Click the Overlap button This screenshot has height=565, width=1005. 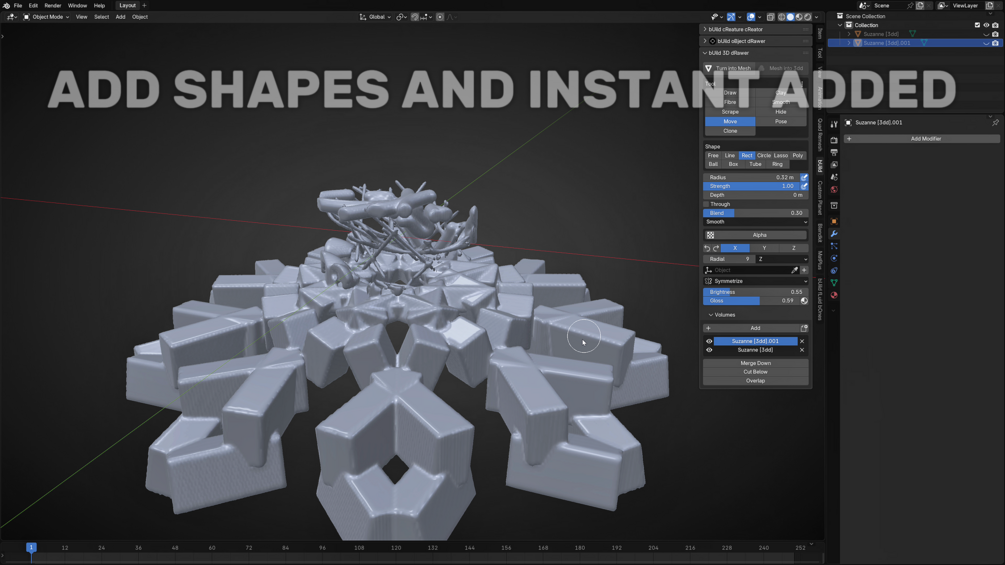[x=756, y=381]
